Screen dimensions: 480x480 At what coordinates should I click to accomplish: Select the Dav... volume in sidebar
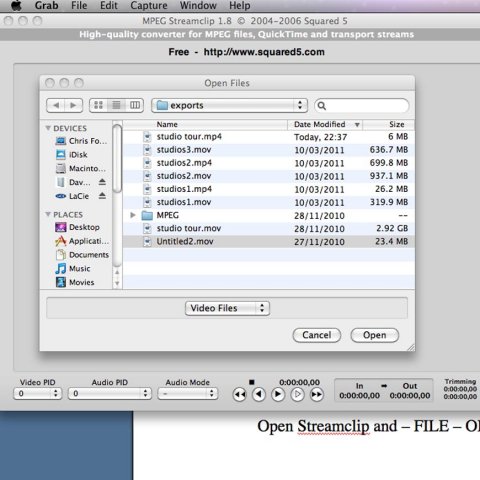73,182
